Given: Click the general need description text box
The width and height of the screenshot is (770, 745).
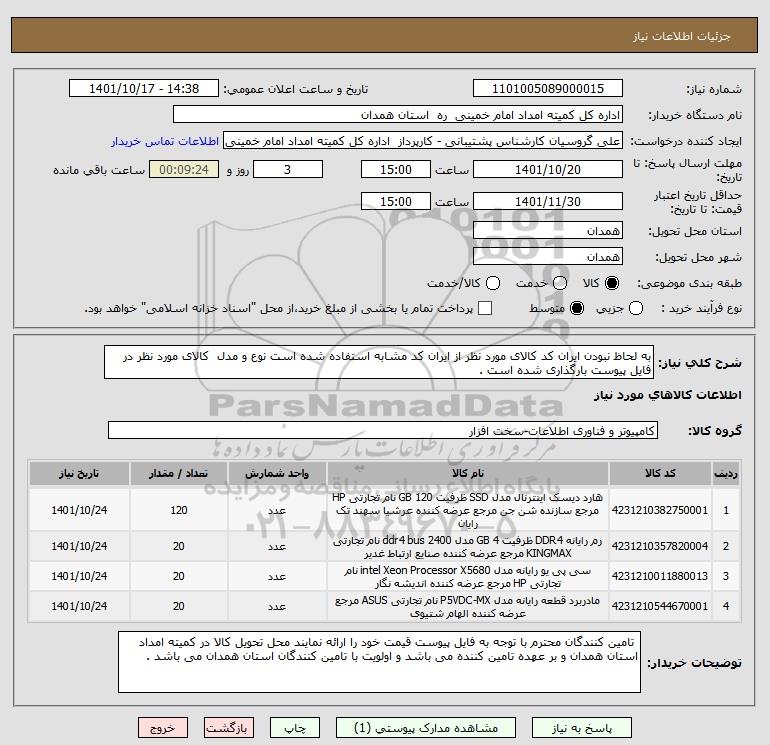Looking at the screenshot, I should [379, 362].
